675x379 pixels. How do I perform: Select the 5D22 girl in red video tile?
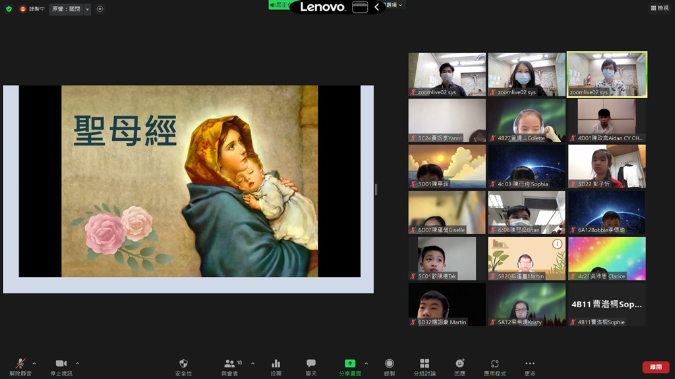[x=607, y=166]
